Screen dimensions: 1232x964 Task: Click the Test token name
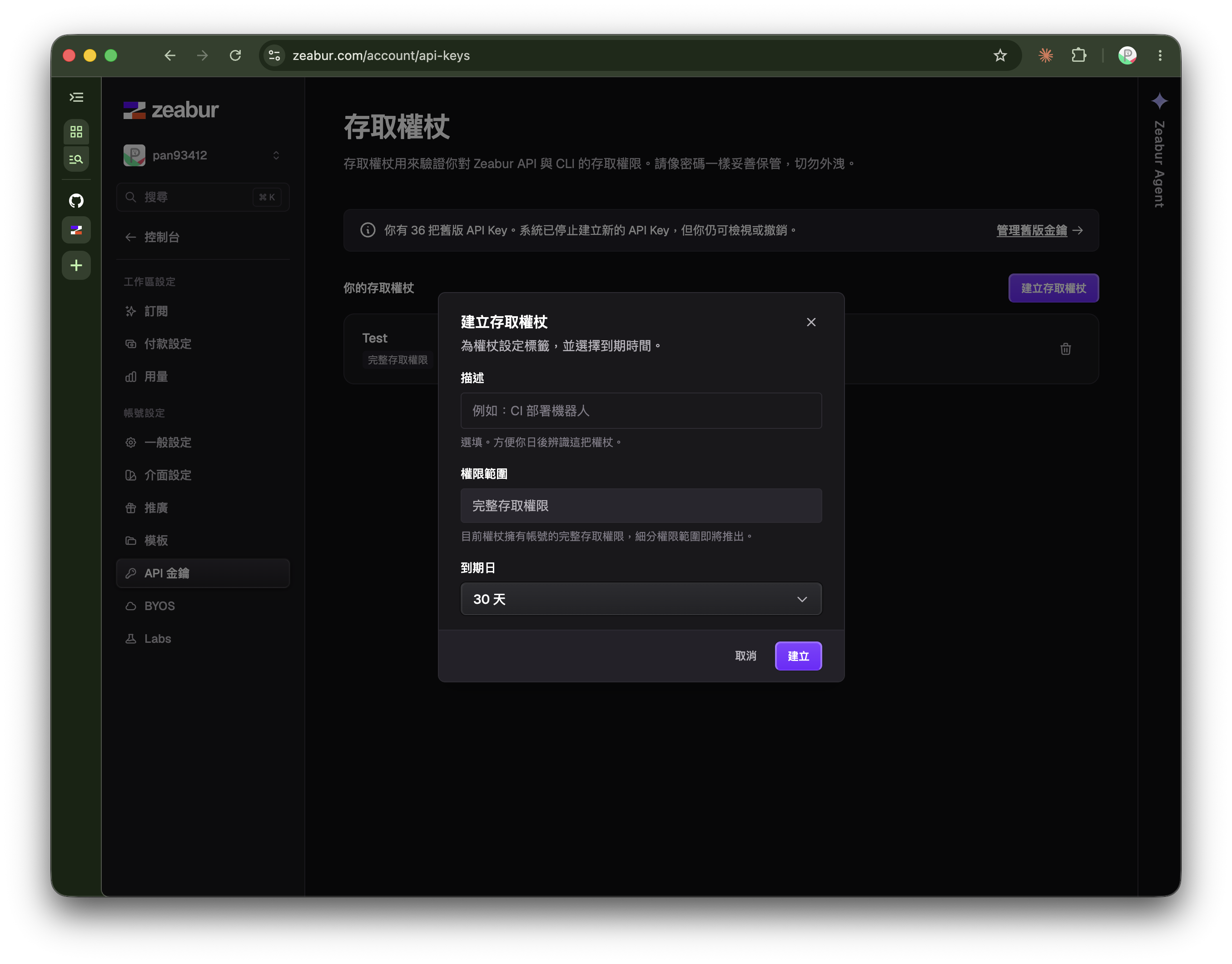[x=375, y=338]
